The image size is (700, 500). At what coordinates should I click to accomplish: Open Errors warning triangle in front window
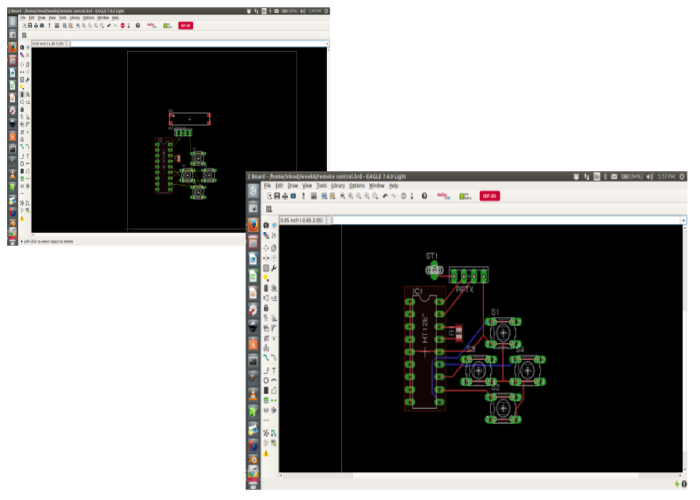tap(266, 453)
